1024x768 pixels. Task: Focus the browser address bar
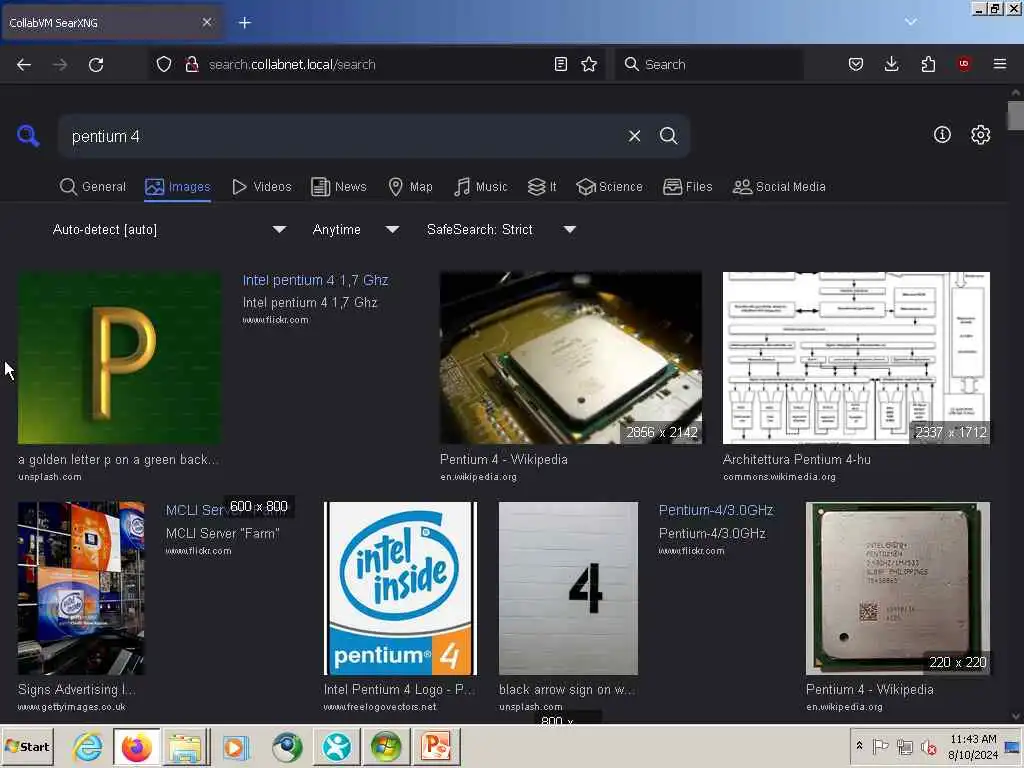coord(377,64)
